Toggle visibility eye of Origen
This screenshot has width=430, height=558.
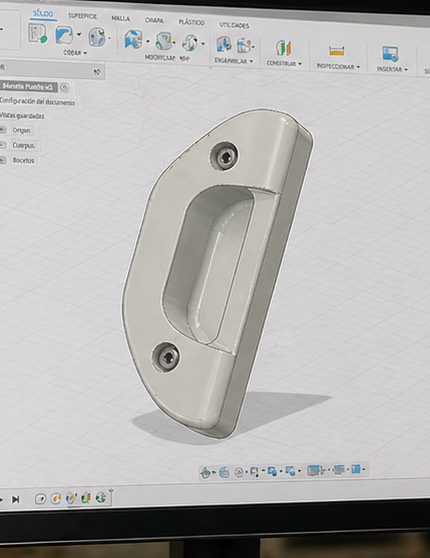(3, 130)
